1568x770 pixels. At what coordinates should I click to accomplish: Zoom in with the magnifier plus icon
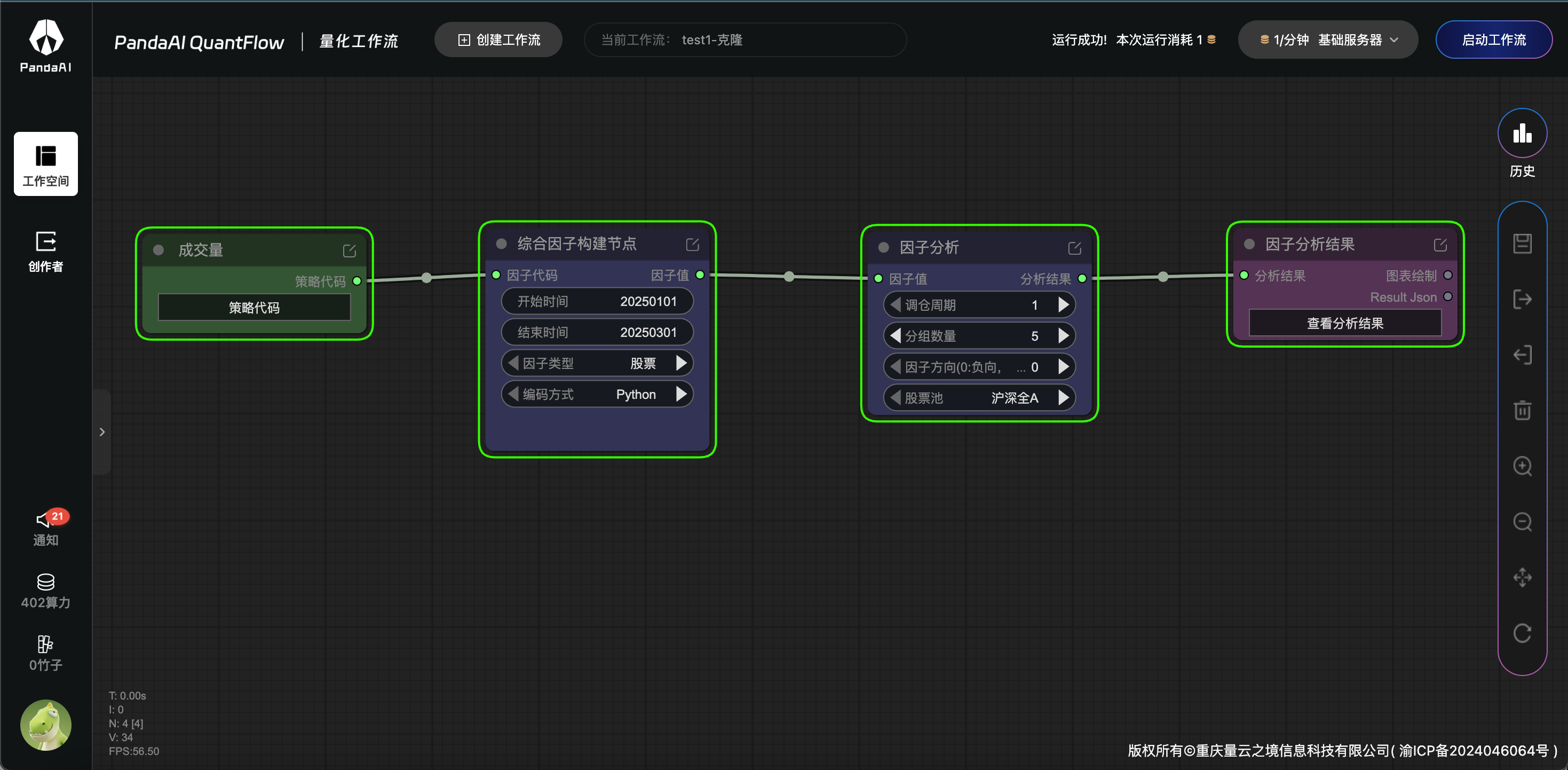pos(1522,466)
